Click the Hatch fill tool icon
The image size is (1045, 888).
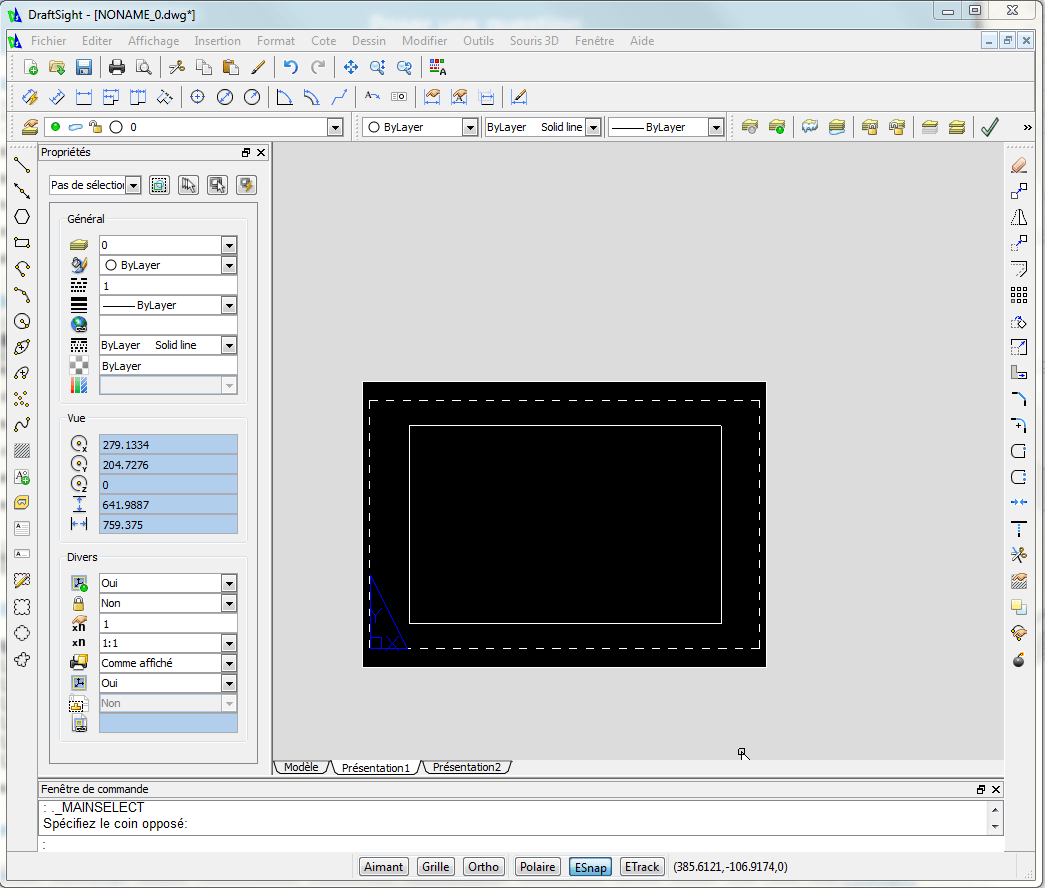coord(22,451)
